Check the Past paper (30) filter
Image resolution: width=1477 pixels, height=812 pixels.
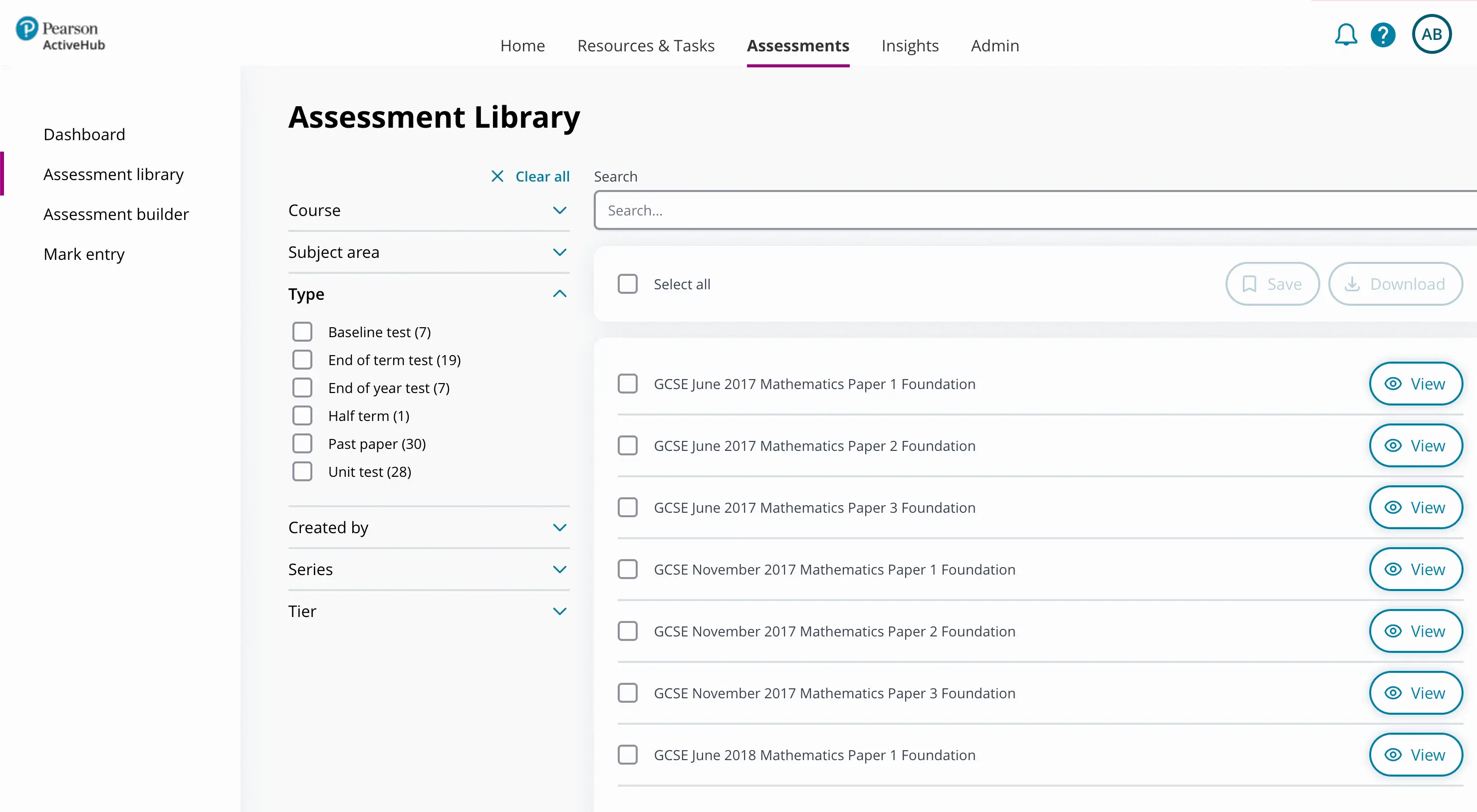pos(302,443)
